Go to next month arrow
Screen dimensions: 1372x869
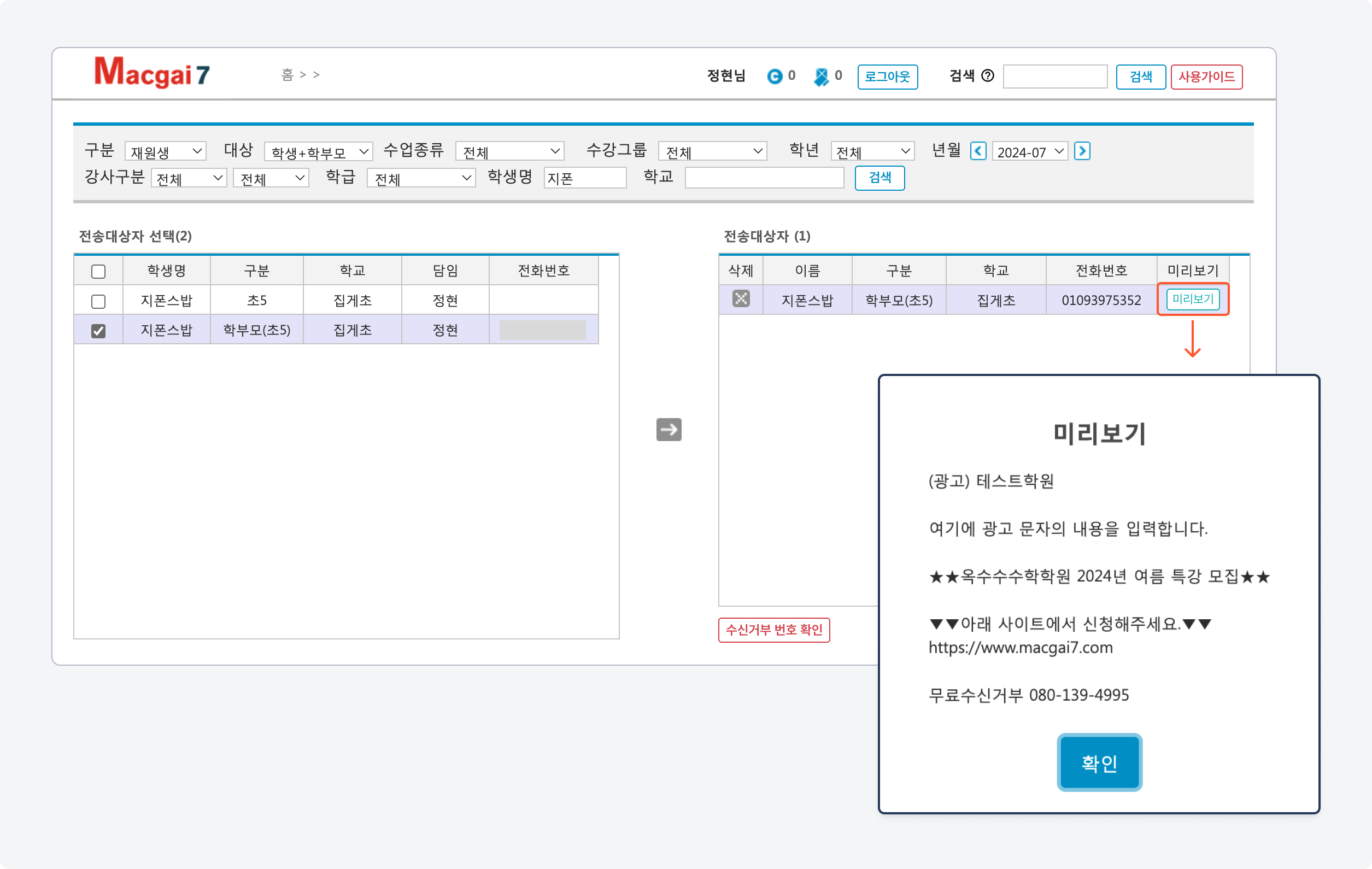[x=1081, y=151]
